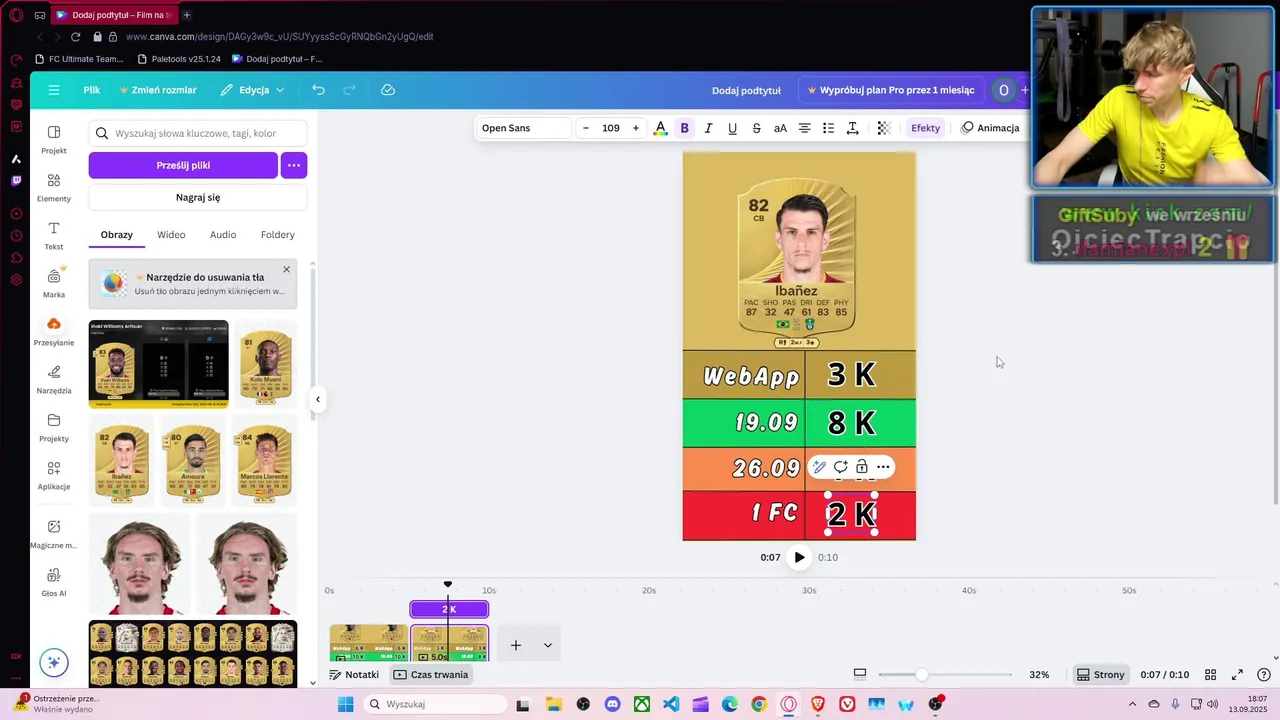Open the Elementy sidebar panel

pos(54,188)
